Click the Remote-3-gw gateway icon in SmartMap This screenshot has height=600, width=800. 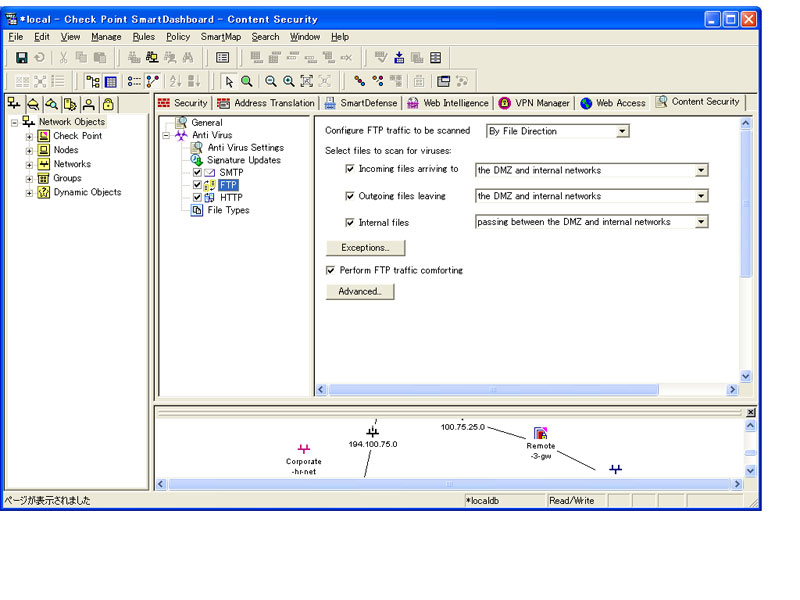(540, 433)
